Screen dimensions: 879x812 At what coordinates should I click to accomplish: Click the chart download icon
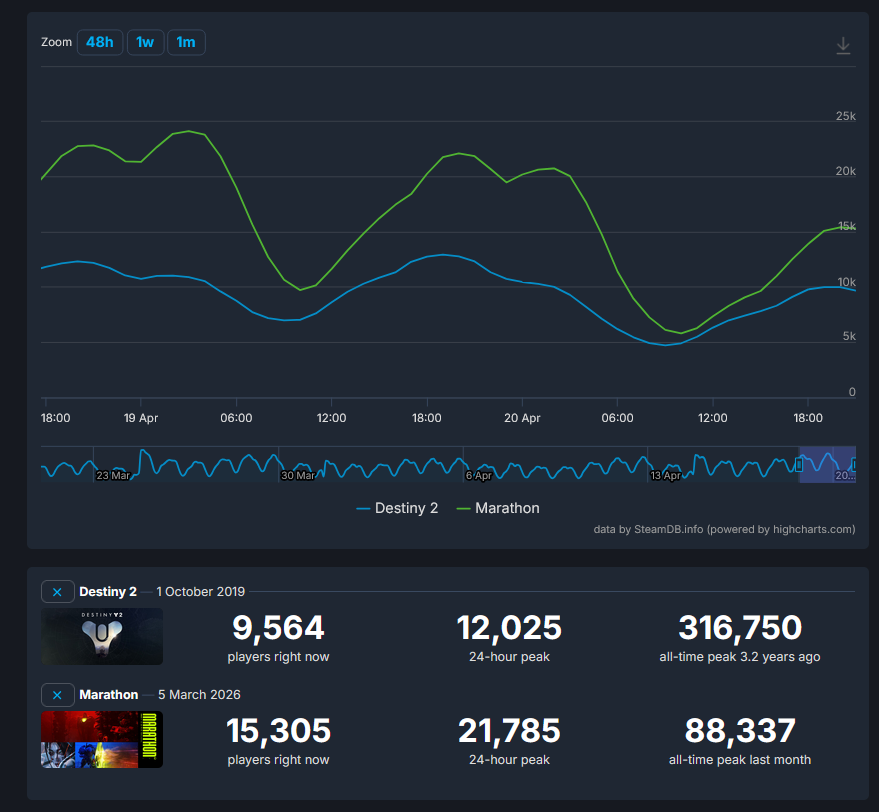pos(843,45)
